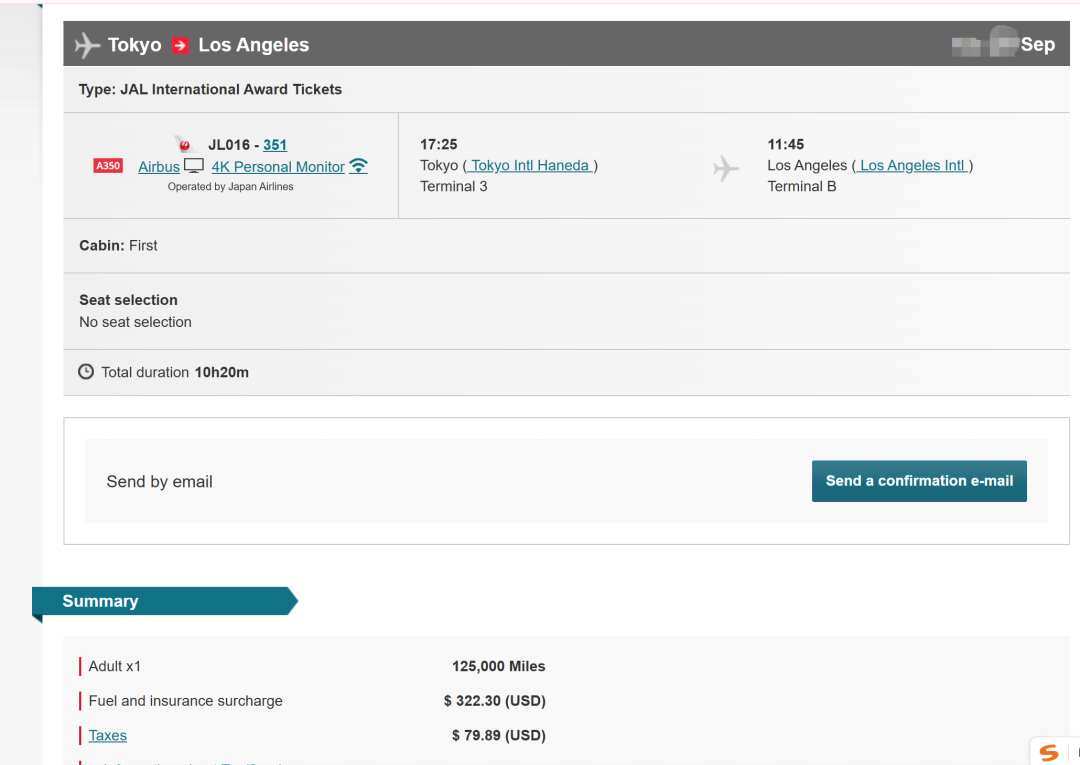
Task: Click the Send a confirmation e-mail button
Action: [920, 481]
